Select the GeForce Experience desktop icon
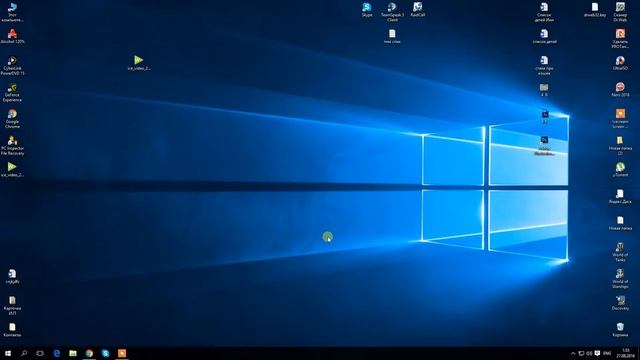Image resolution: width=640 pixels, height=360 pixels. coord(12,93)
